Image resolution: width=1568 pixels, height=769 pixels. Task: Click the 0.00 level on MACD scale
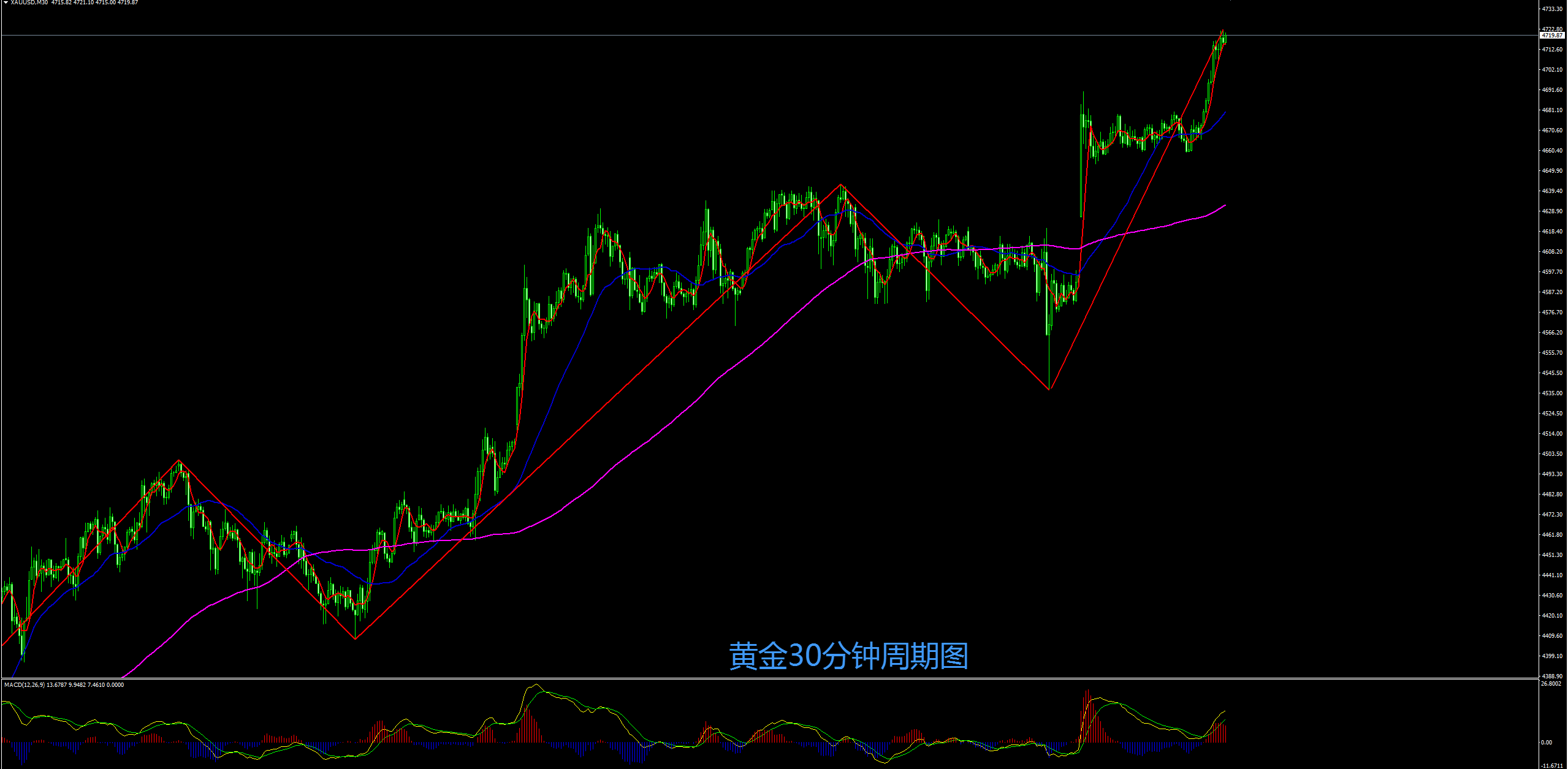coord(1547,742)
